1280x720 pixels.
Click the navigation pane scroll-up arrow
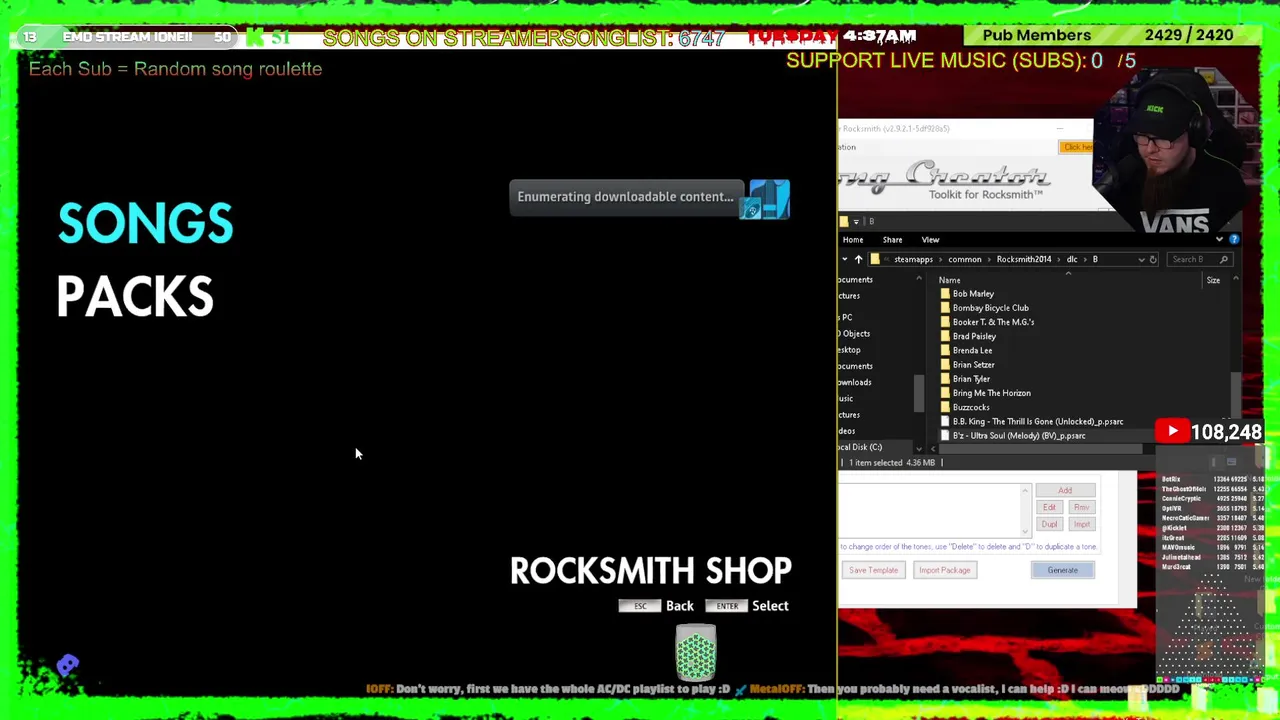click(919, 279)
